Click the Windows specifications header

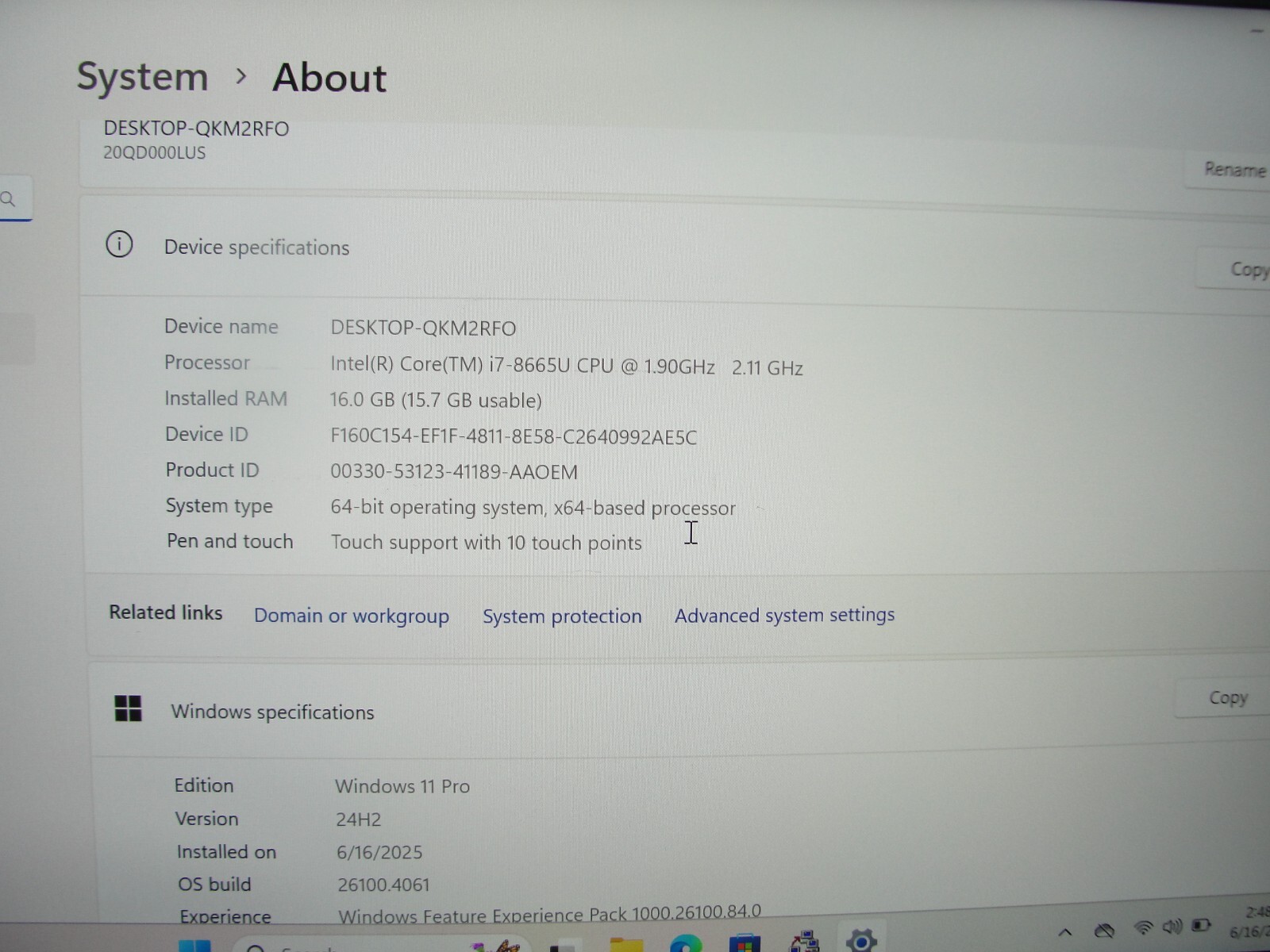(x=272, y=712)
